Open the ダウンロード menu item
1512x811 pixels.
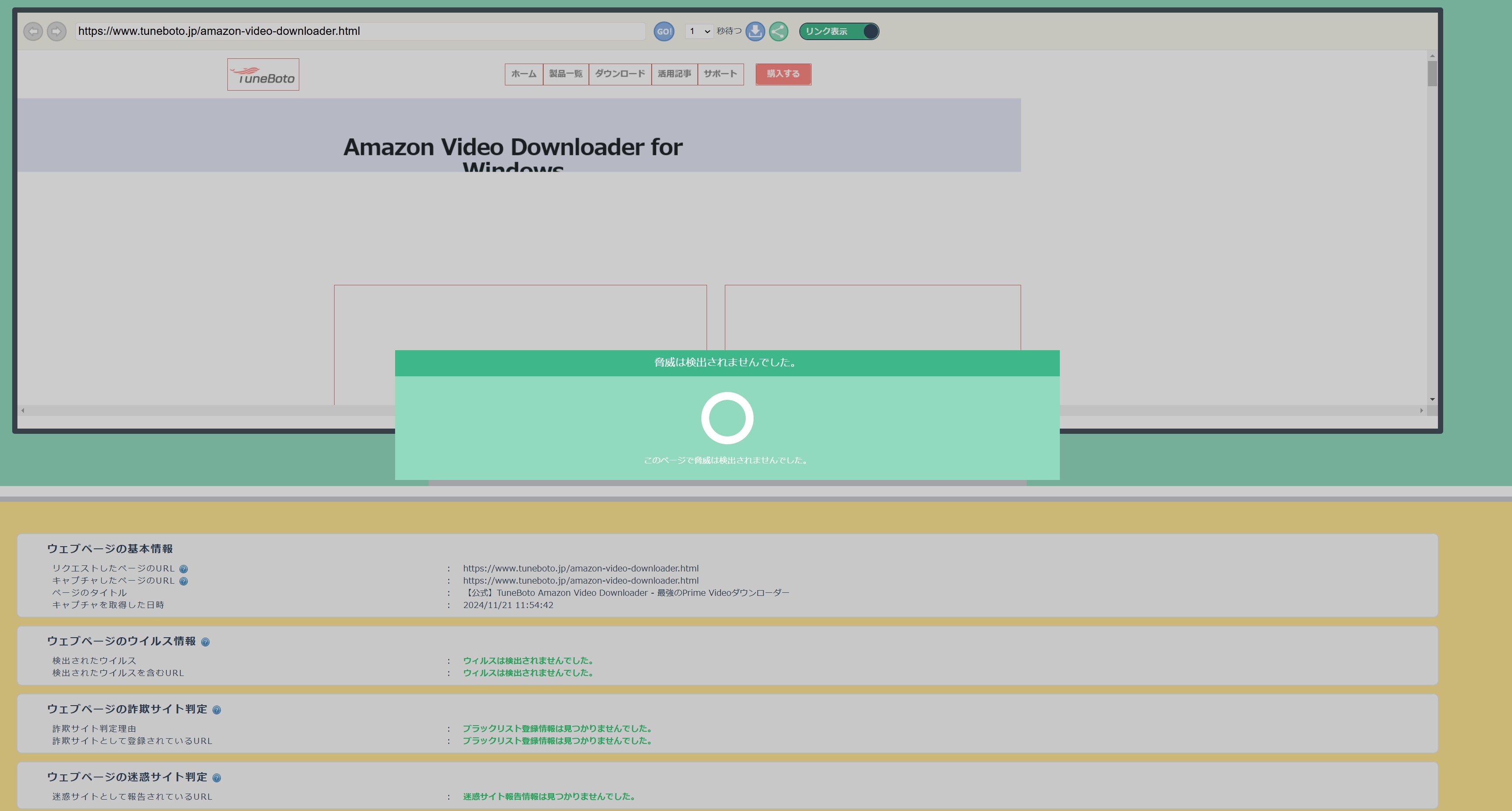620,74
